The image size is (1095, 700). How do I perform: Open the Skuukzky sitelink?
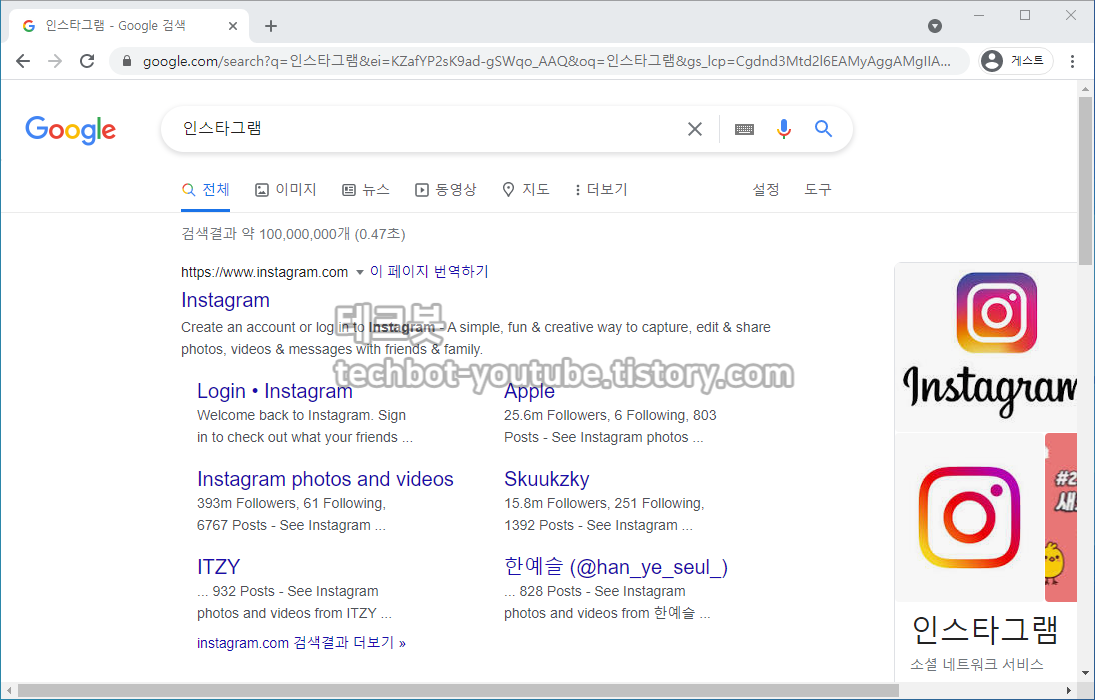[x=547, y=479]
